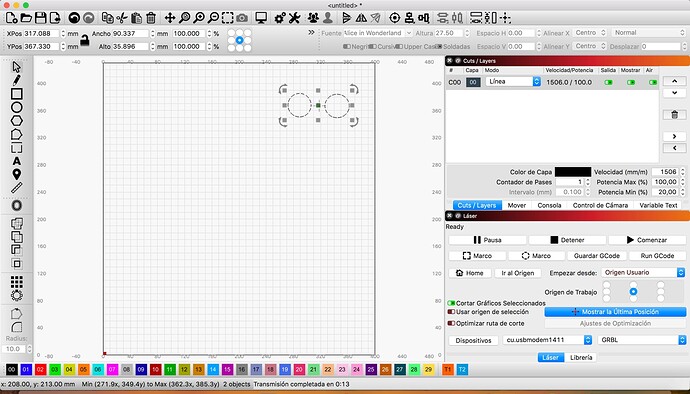Select the Text tool letter A
The width and height of the screenshot is (690, 394).
pyautogui.click(x=17, y=161)
